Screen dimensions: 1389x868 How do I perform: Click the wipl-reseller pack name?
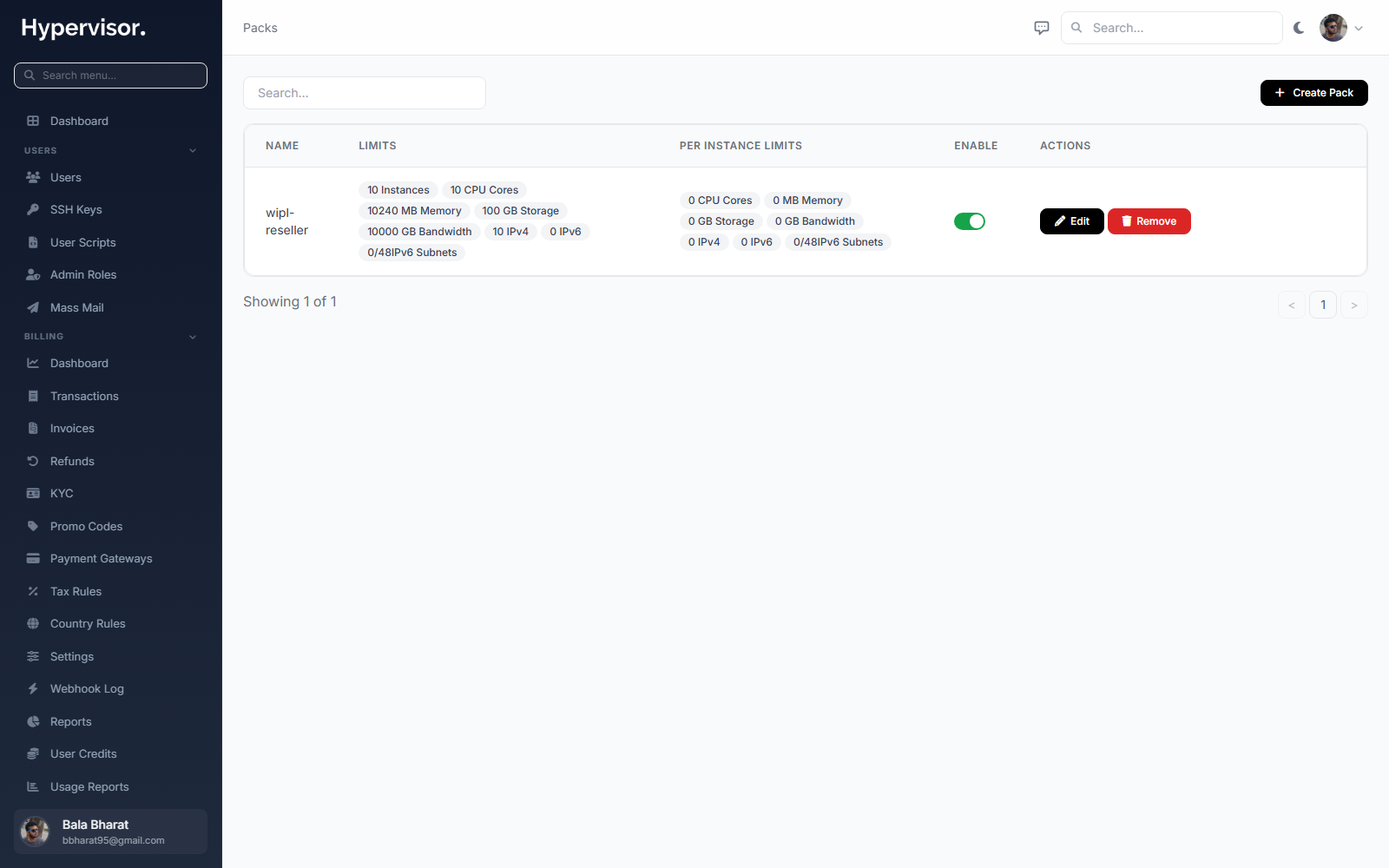tap(286, 221)
